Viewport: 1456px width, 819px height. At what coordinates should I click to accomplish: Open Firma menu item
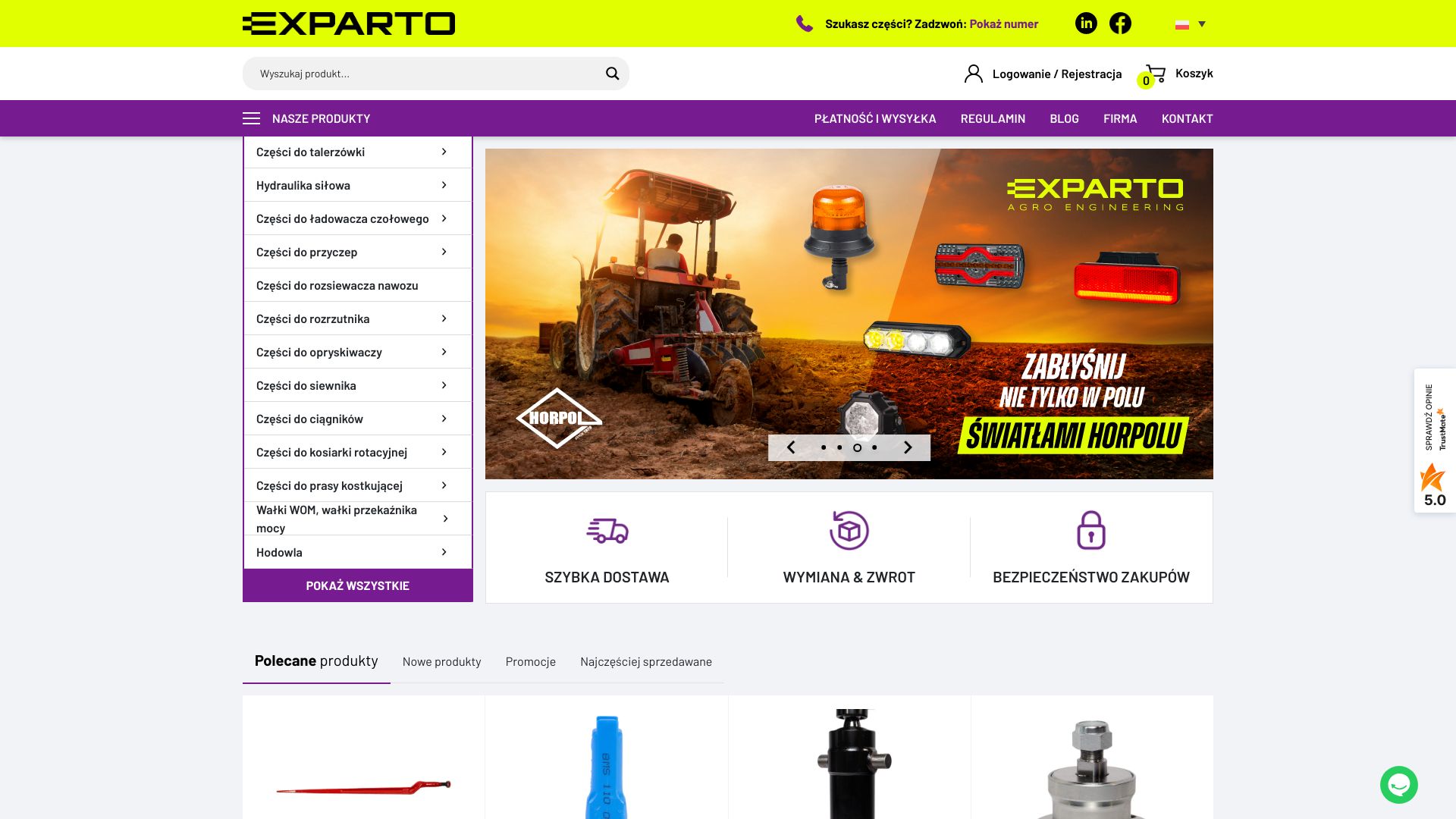[1120, 118]
